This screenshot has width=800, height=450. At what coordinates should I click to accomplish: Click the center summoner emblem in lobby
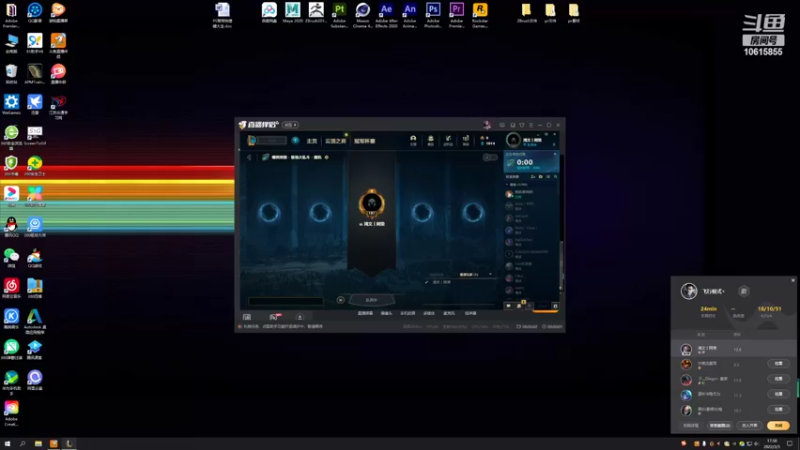coord(371,204)
